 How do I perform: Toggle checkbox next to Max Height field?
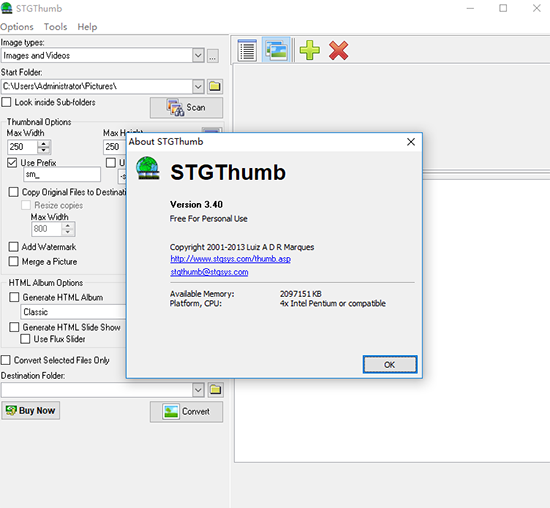[x=111, y=163]
